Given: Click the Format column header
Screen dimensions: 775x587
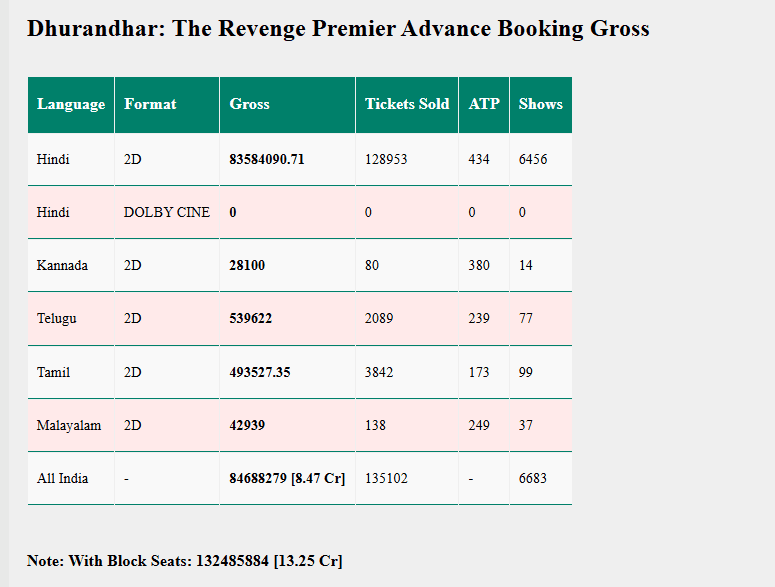Looking at the screenshot, I should (x=150, y=104).
